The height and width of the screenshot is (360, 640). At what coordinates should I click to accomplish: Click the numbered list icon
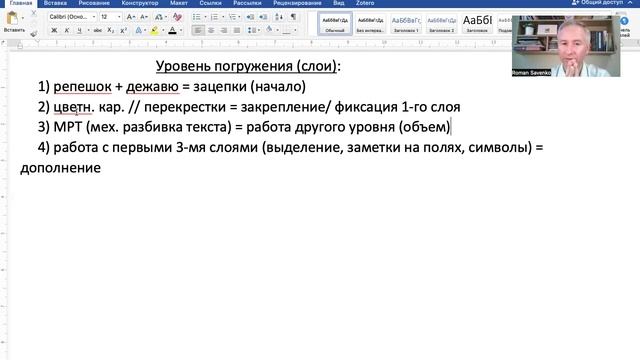214,17
